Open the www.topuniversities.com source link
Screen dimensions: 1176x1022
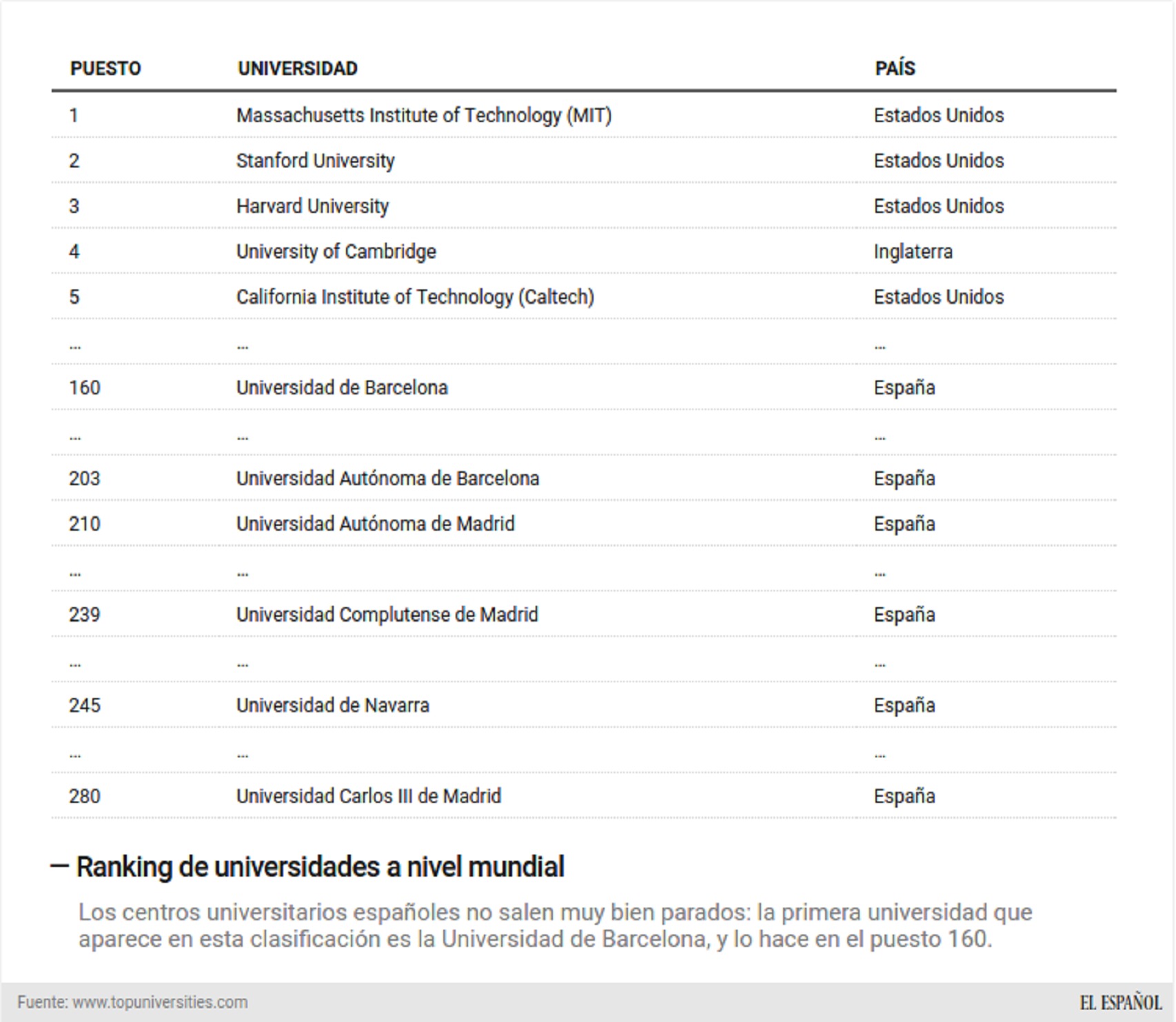(159, 1002)
